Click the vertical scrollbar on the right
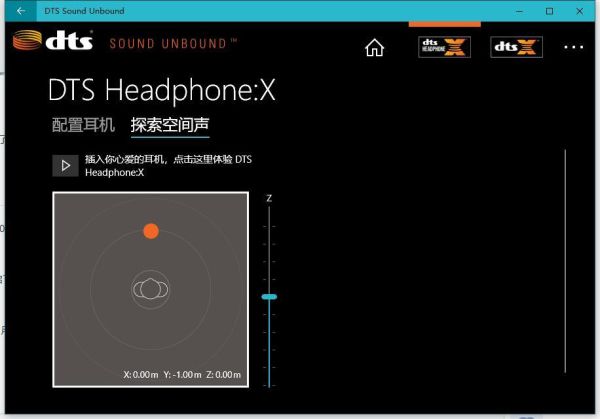Viewport: 600px width, 419px height. (565, 260)
